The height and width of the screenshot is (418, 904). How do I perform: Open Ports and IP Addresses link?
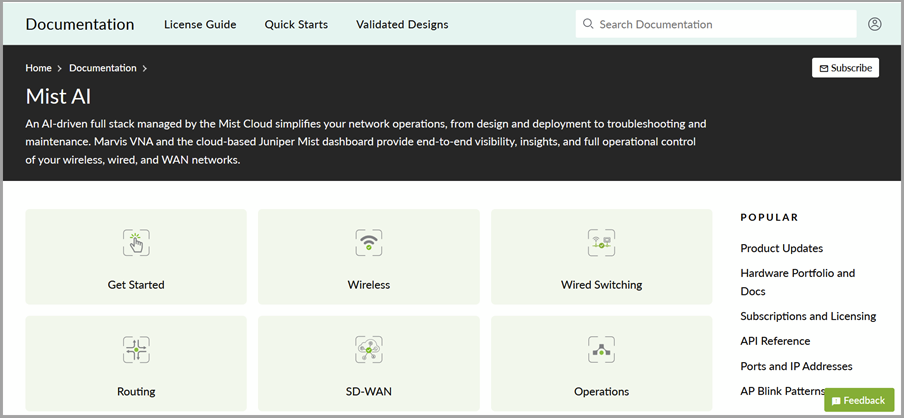[x=796, y=366]
